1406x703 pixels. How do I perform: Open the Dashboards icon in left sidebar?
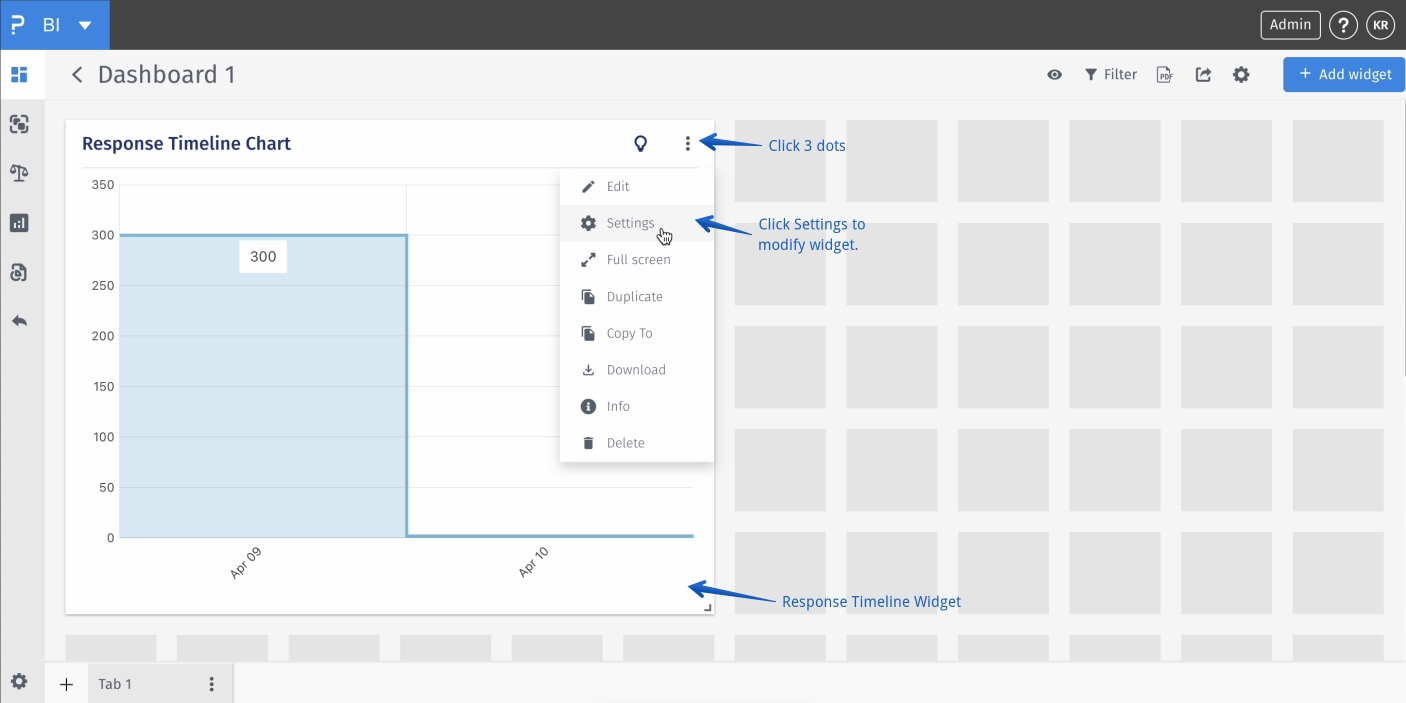pyautogui.click(x=19, y=75)
